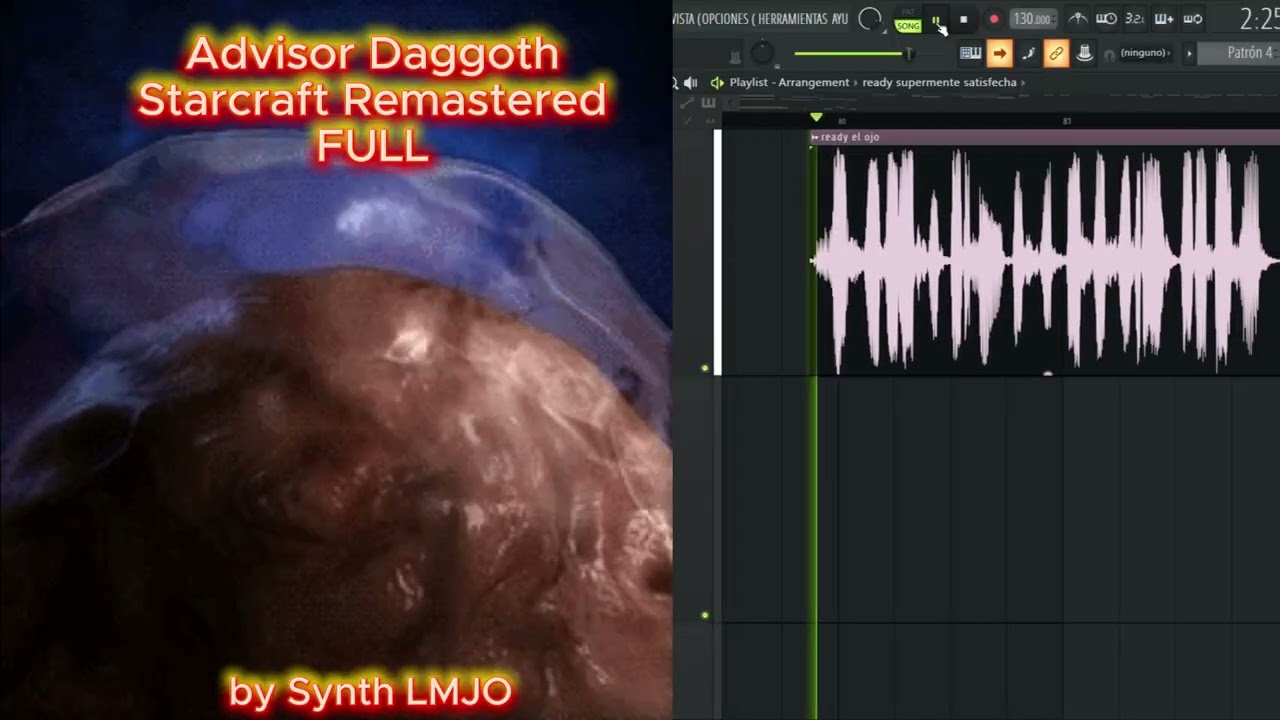Image resolution: width=1280 pixels, height=720 pixels.
Task: Click the small stamp icon left of knob
Action: 736,57
